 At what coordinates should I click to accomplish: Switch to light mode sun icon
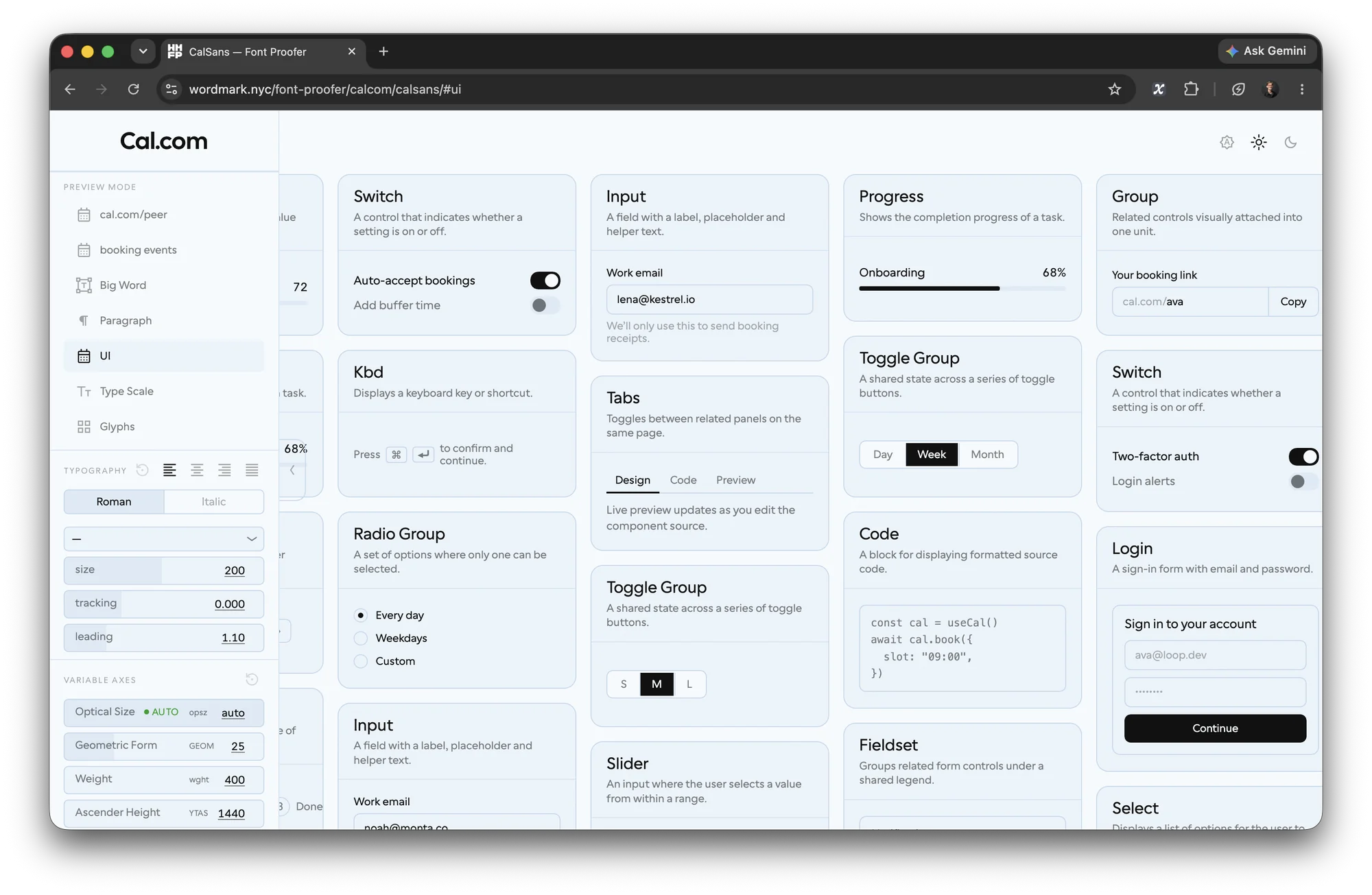click(1258, 142)
